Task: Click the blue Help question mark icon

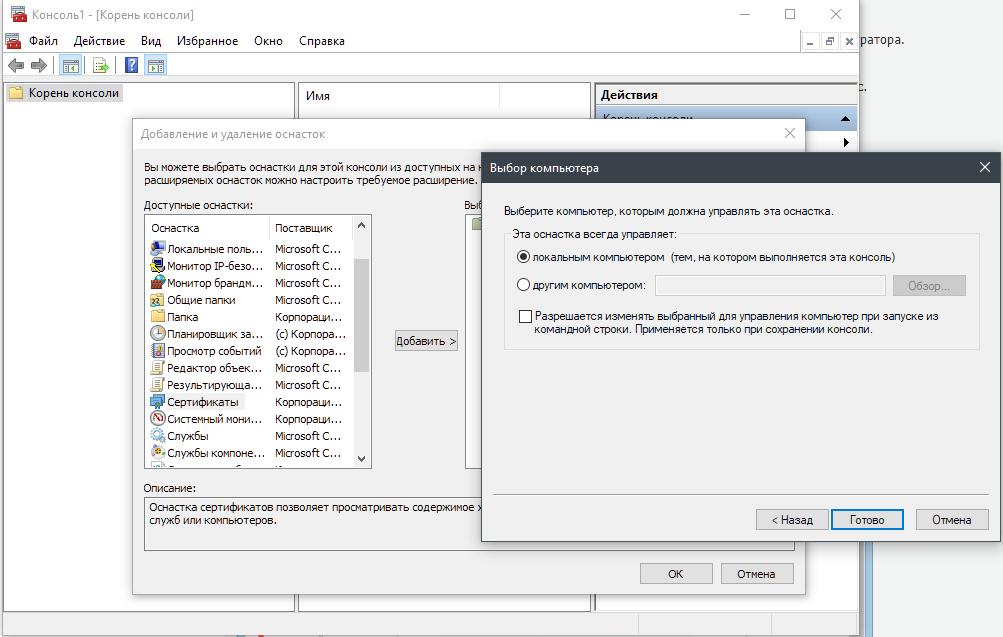Action: pos(132,66)
